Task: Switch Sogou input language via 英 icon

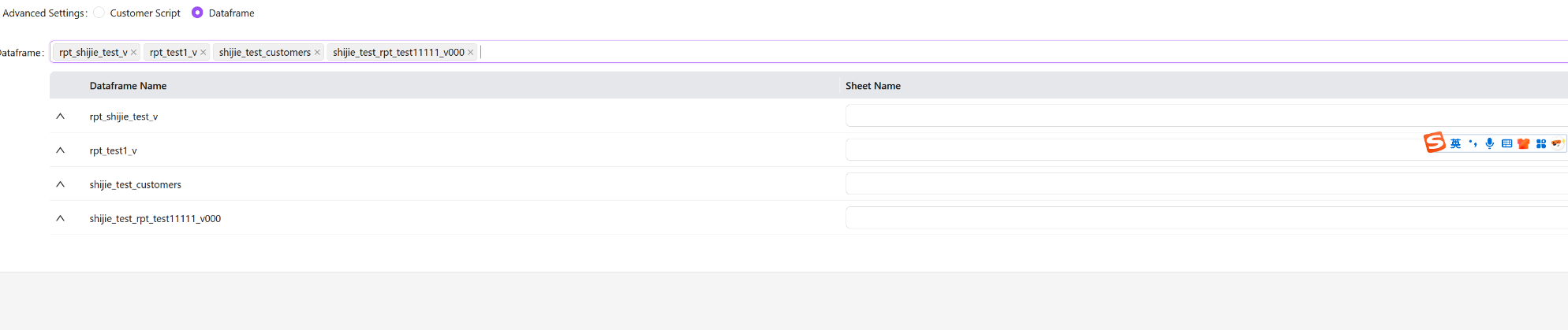Action: [1455, 143]
